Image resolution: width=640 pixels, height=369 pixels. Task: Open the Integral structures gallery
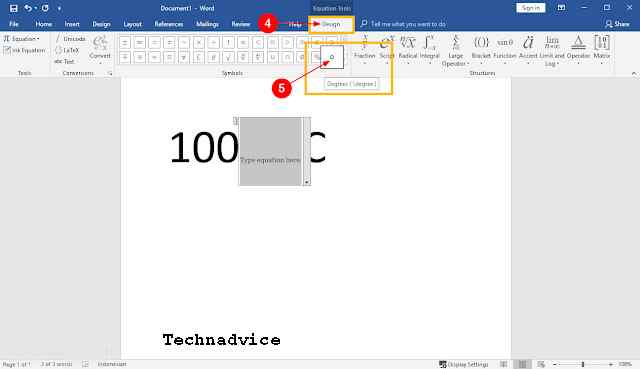429,49
